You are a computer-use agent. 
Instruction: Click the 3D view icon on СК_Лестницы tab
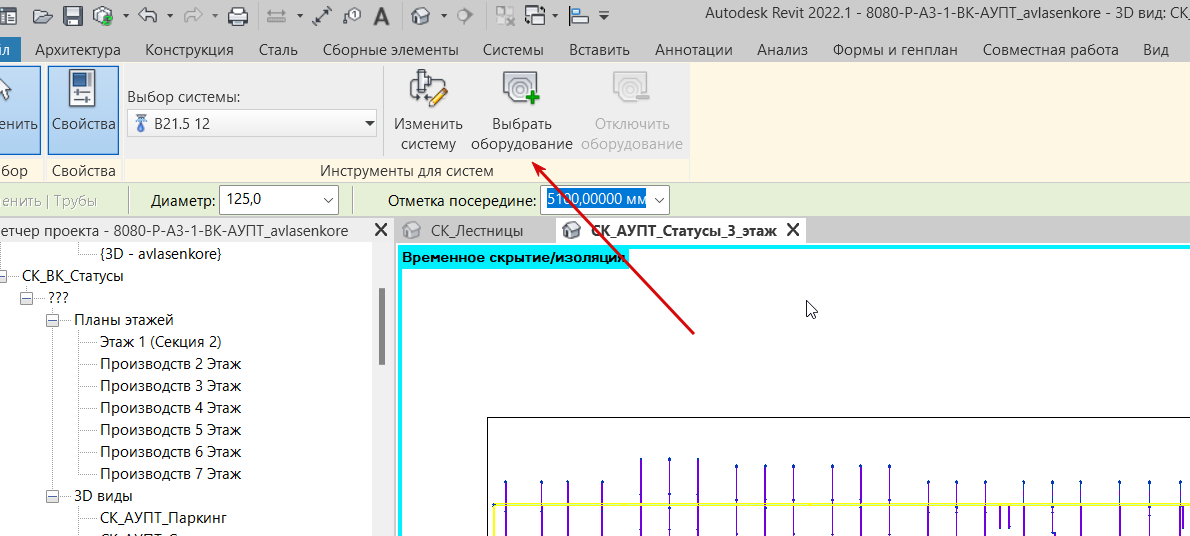(x=412, y=231)
